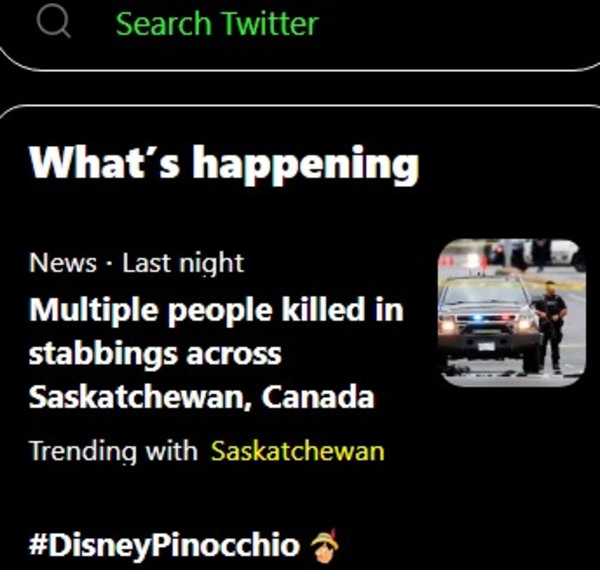
Task: Click the word "happening" in the panel title
Action: click(x=305, y=162)
